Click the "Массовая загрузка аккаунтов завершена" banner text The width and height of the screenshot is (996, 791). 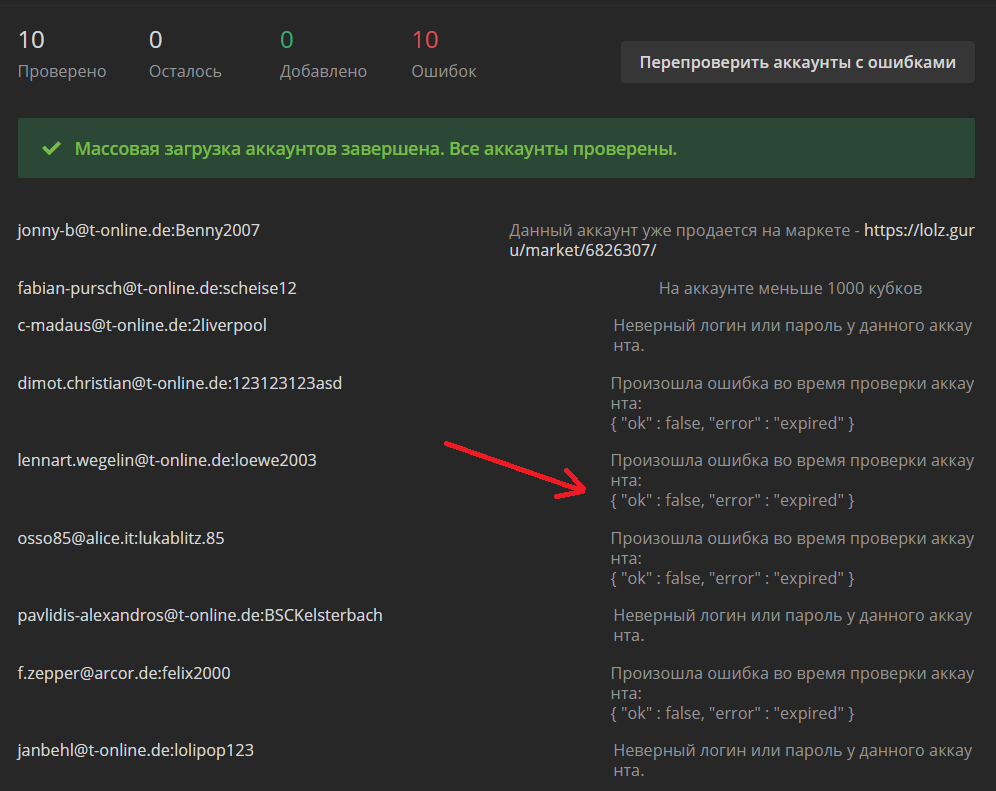376,149
